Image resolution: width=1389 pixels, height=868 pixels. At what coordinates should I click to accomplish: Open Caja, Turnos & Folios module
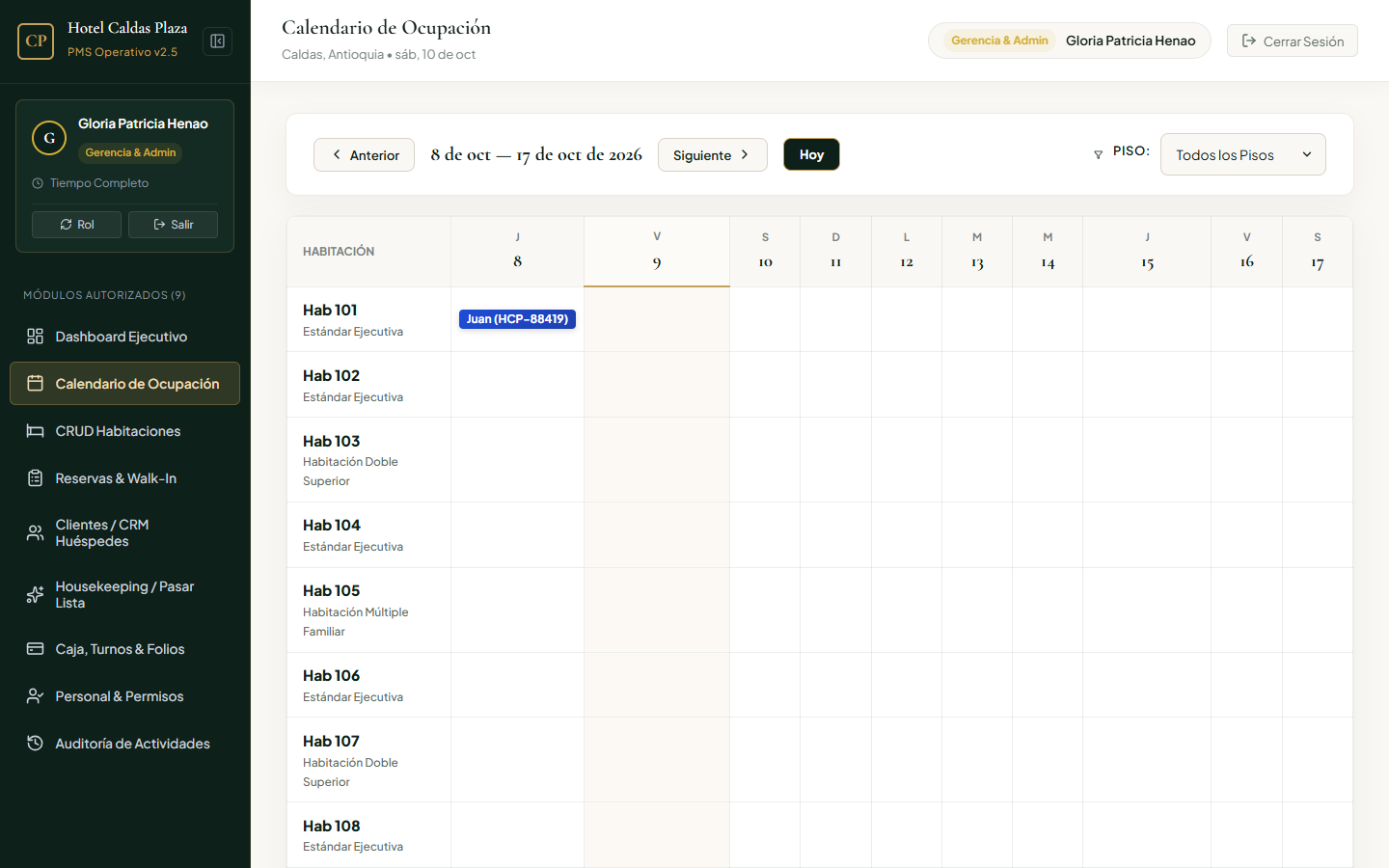click(124, 649)
